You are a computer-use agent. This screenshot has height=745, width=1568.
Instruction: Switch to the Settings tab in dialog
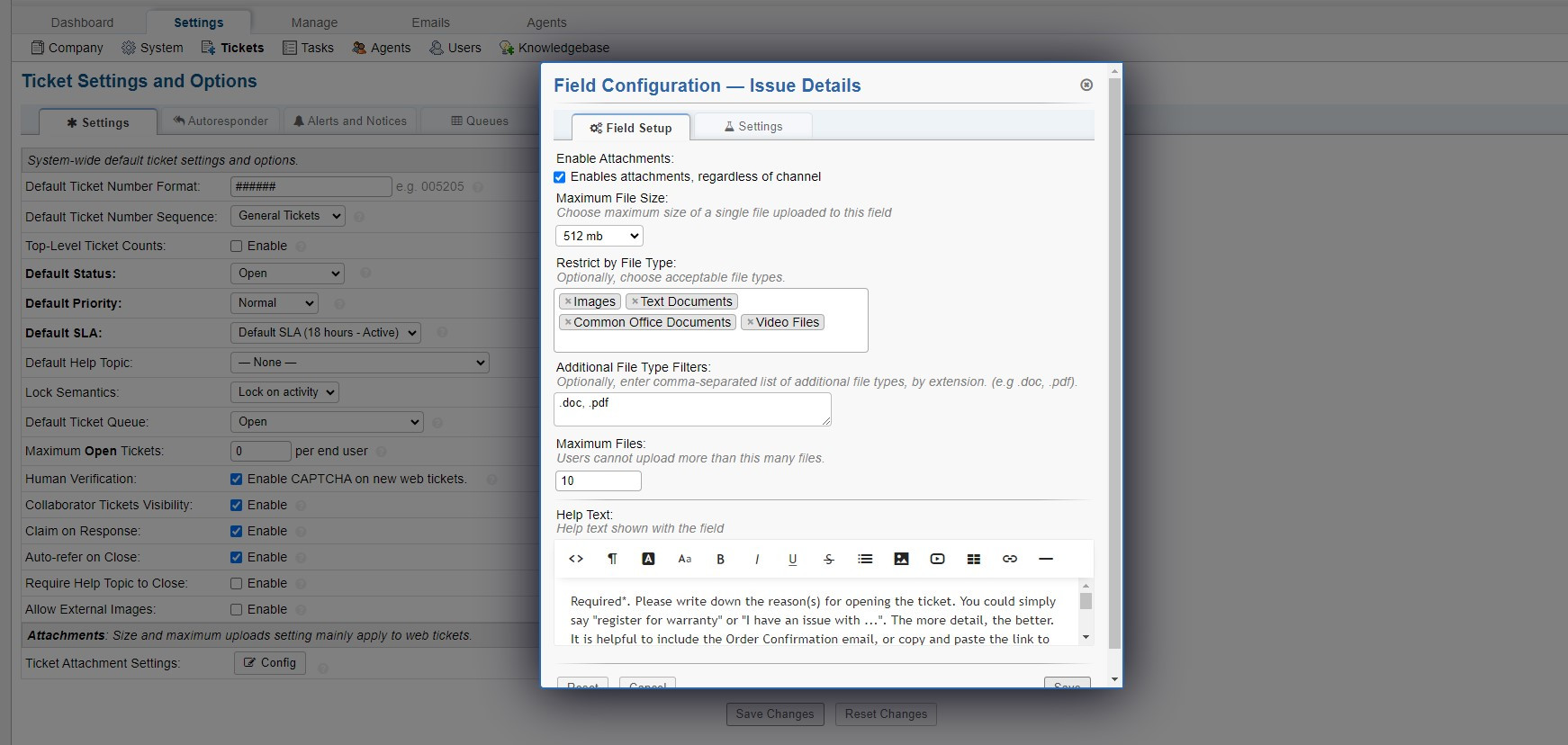coord(753,127)
